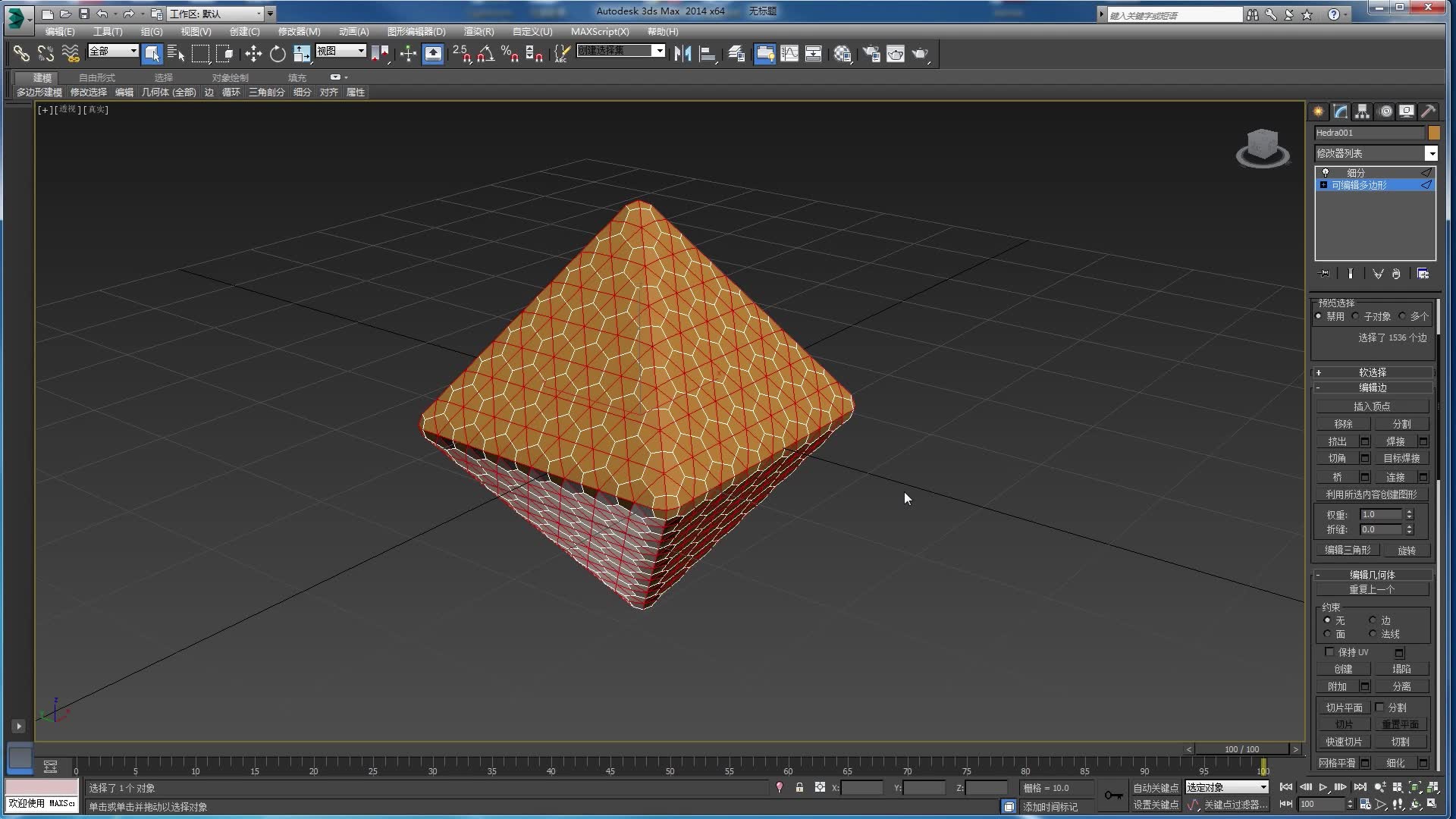The image size is (1456, 819).
Task: Open the 全部 selection filter dropdown
Action: (x=133, y=52)
